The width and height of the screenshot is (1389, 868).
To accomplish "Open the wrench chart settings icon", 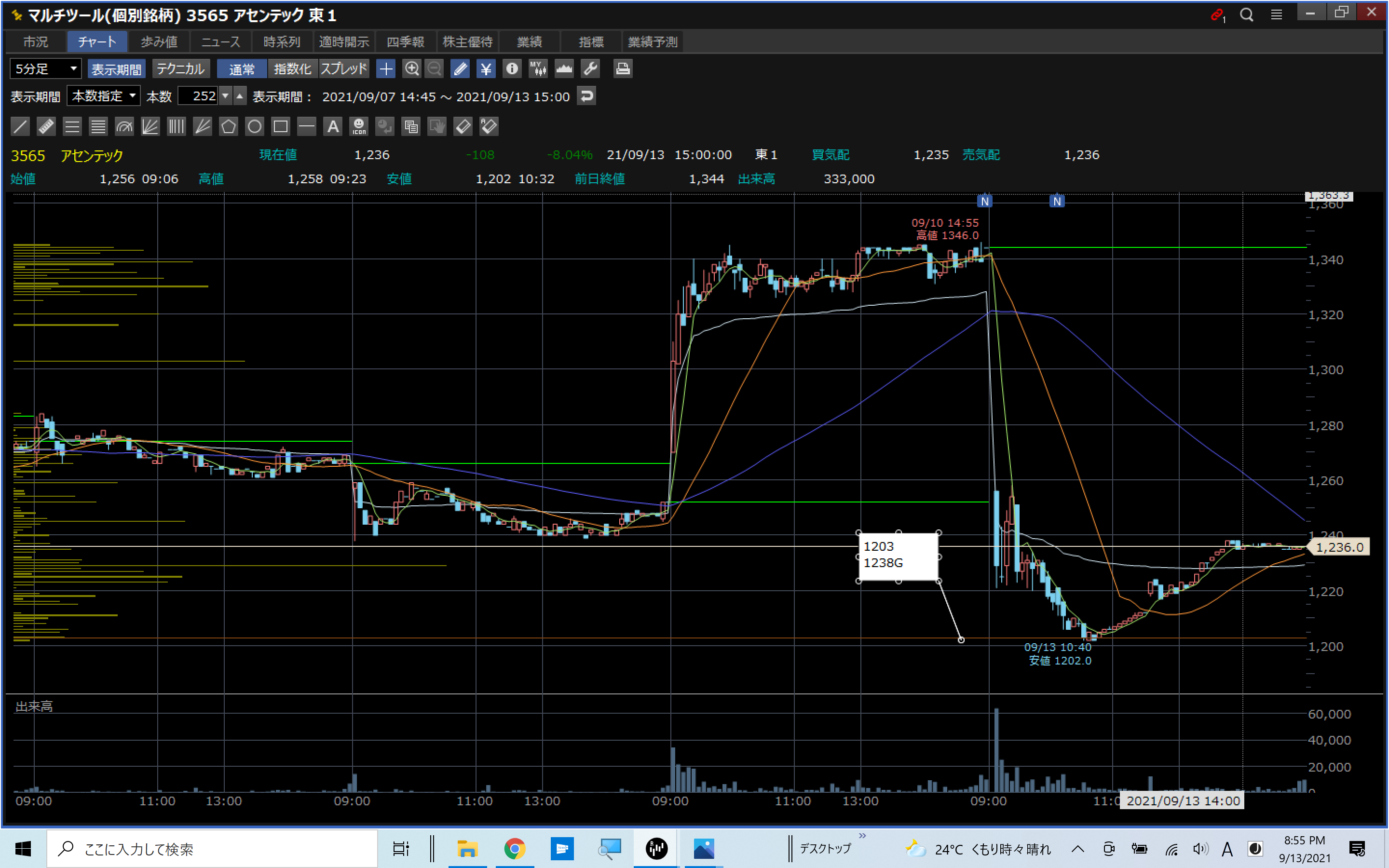I will pyautogui.click(x=590, y=69).
